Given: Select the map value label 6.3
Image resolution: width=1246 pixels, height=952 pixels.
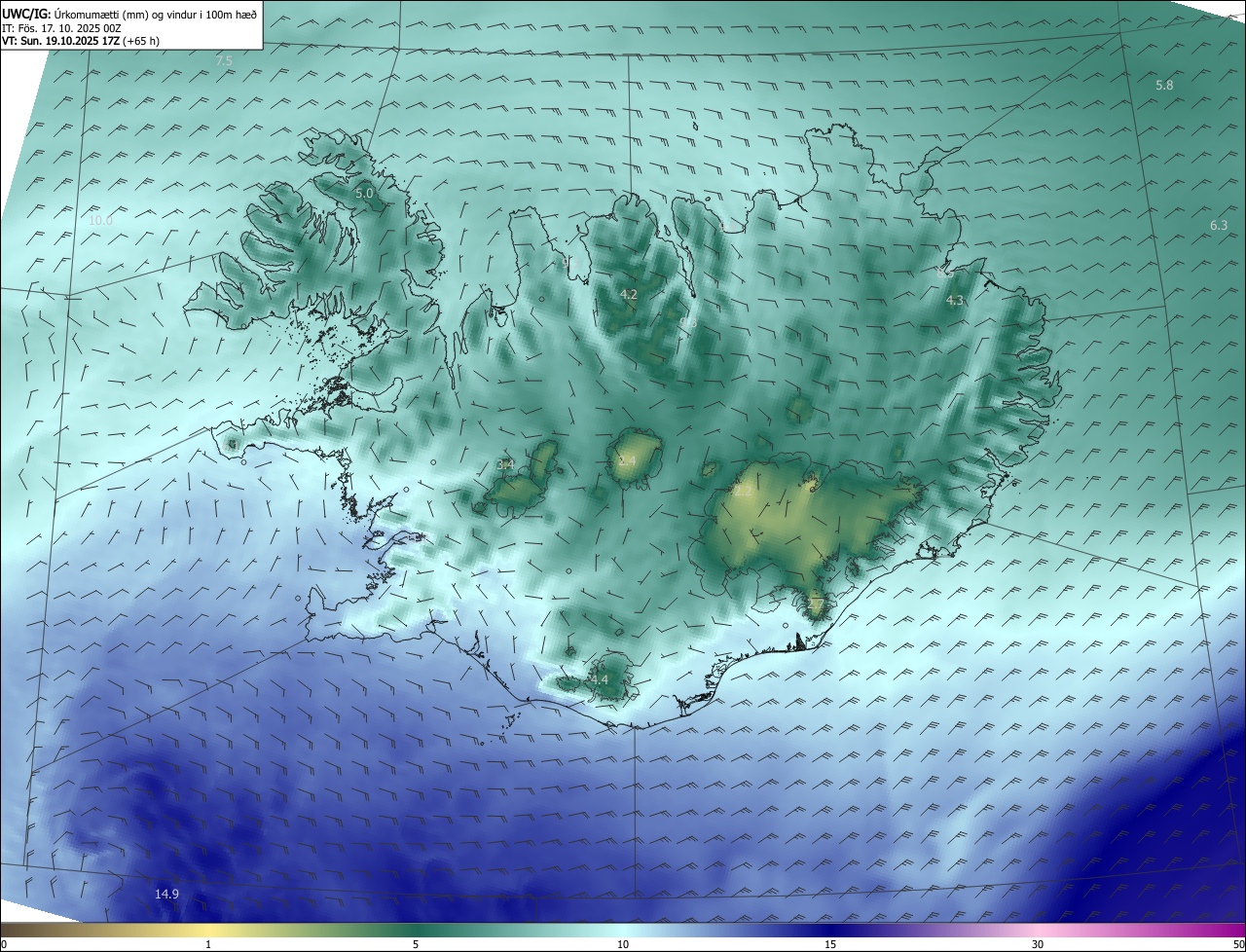Looking at the screenshot, I should [1219, 226].
